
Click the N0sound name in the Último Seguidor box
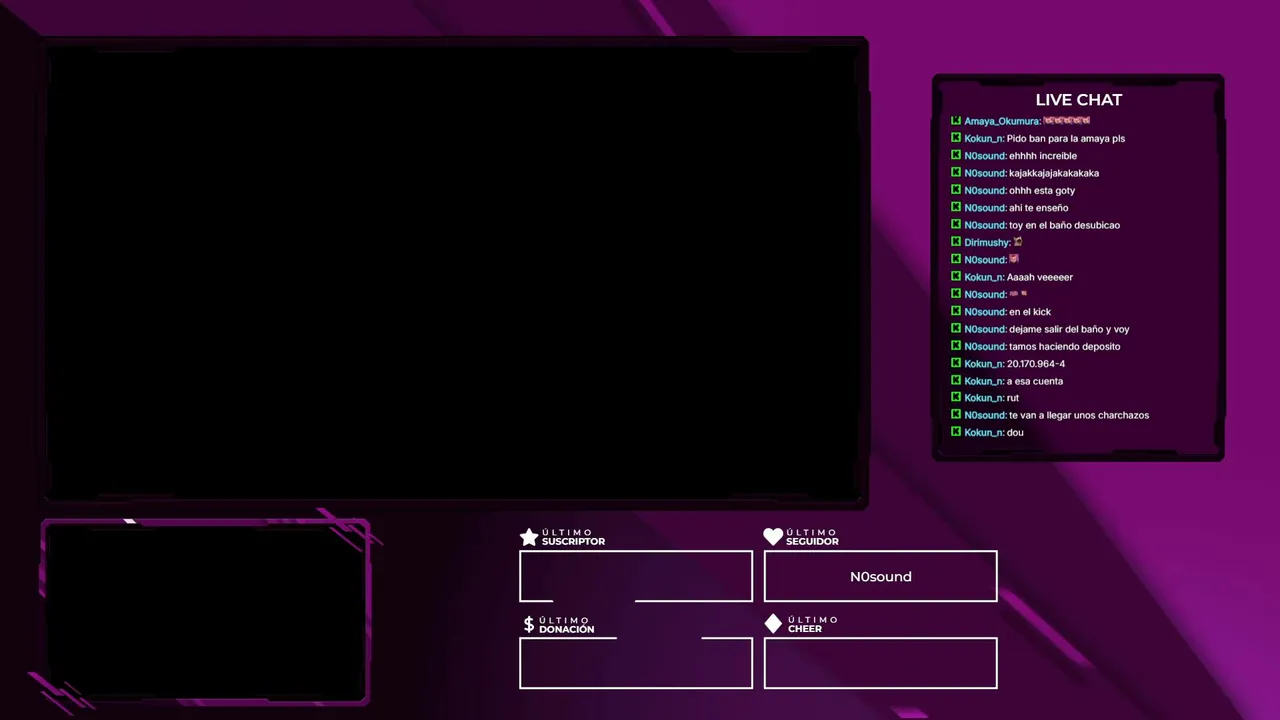881,577
